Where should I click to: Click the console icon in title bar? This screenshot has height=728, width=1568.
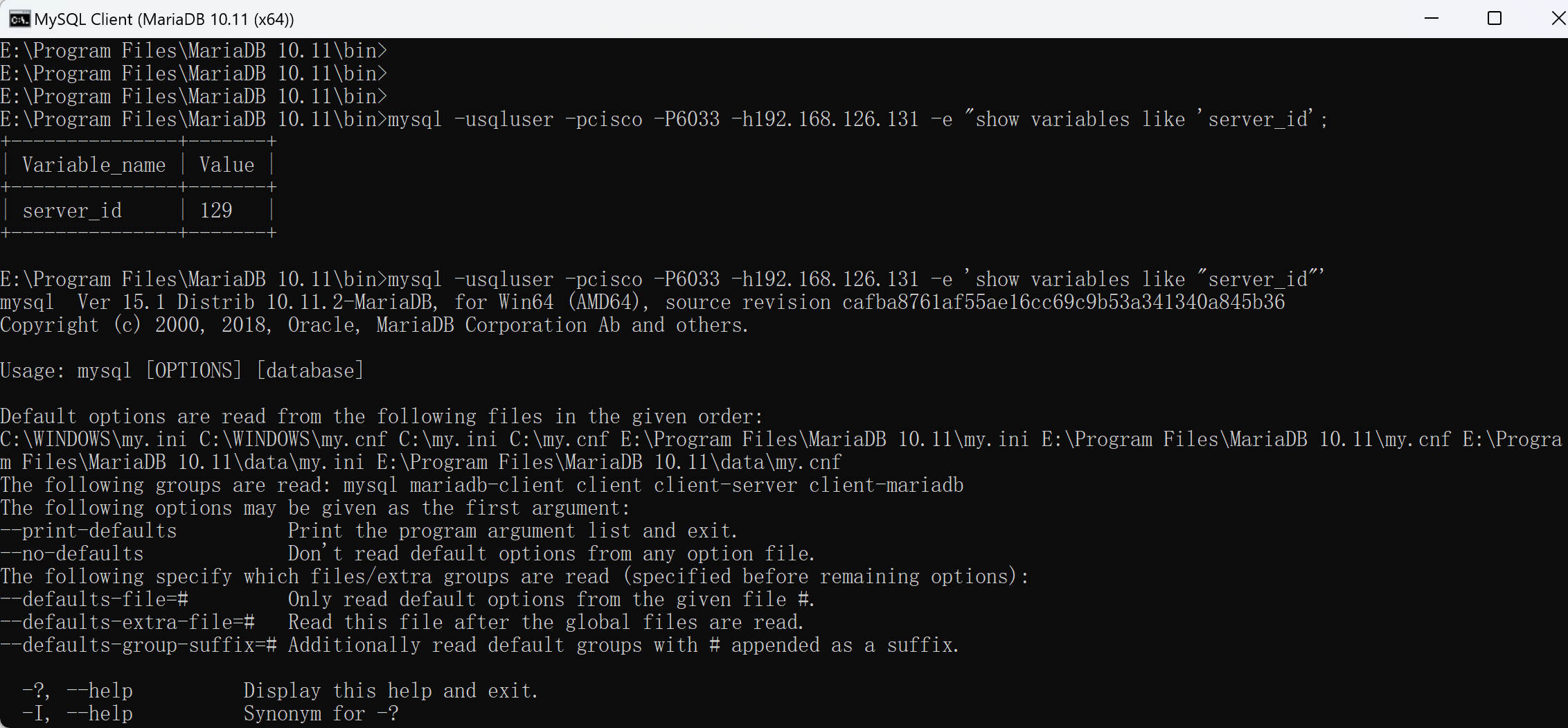19,19
